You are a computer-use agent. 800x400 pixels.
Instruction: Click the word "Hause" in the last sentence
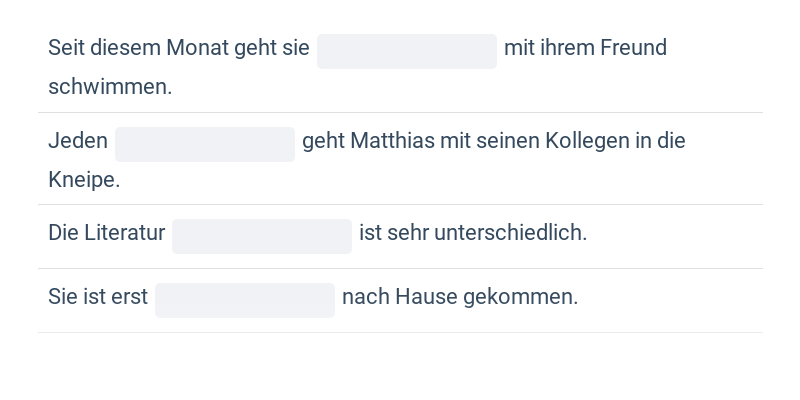(x=426, y=297)
